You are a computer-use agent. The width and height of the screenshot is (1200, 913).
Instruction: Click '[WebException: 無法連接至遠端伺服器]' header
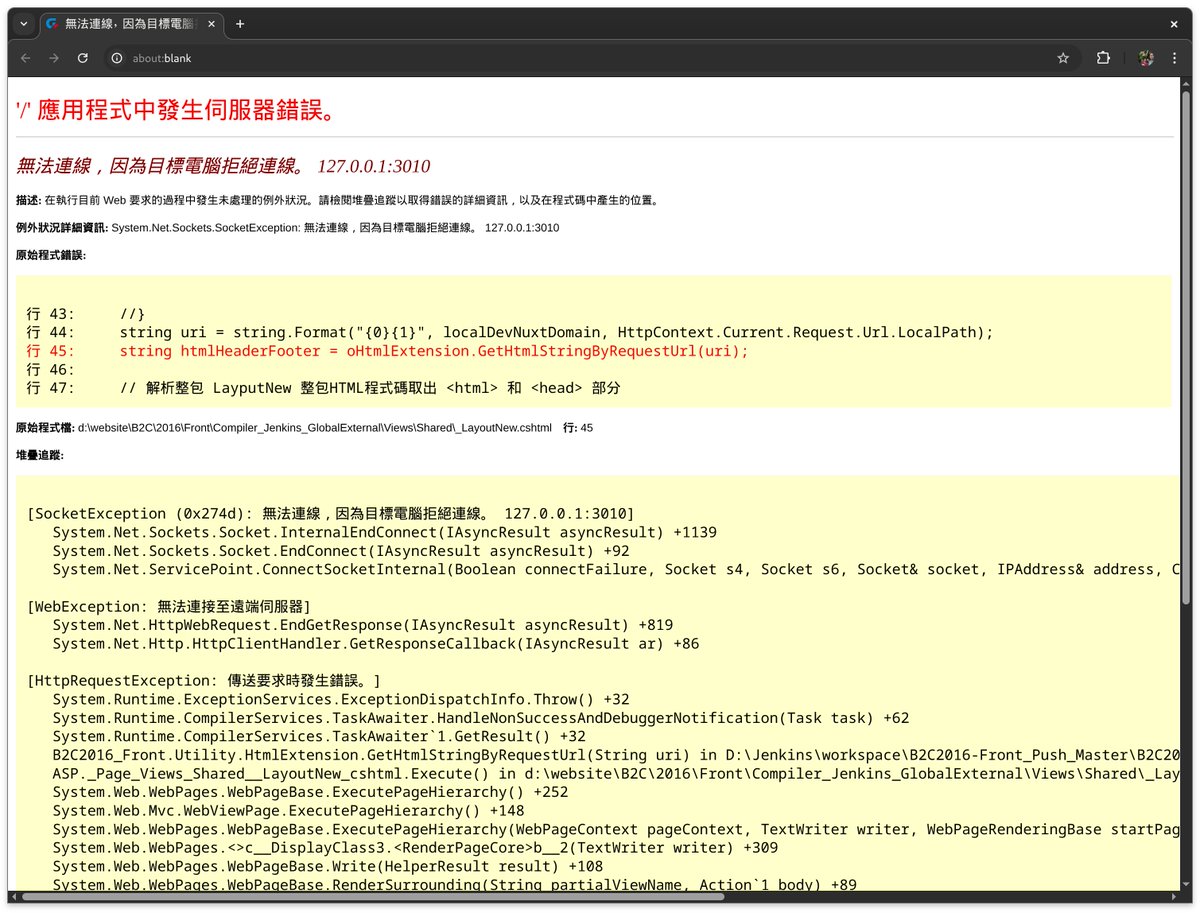[169, 607]
